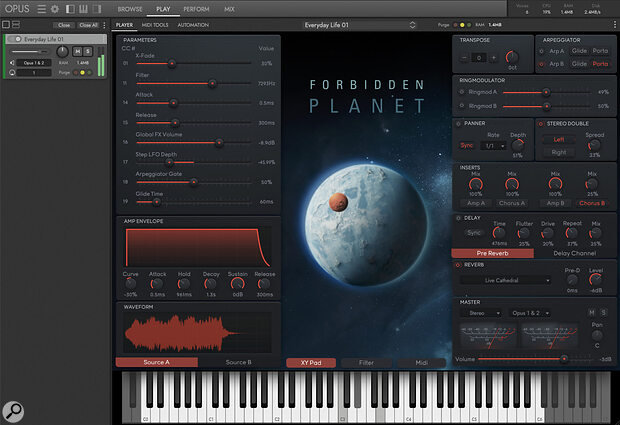Image resolution: width=620 pixels, height=425 pixels.
Task: Open the Everyday Life 01 preset selector arrows
Action: [x=412, y=25]
